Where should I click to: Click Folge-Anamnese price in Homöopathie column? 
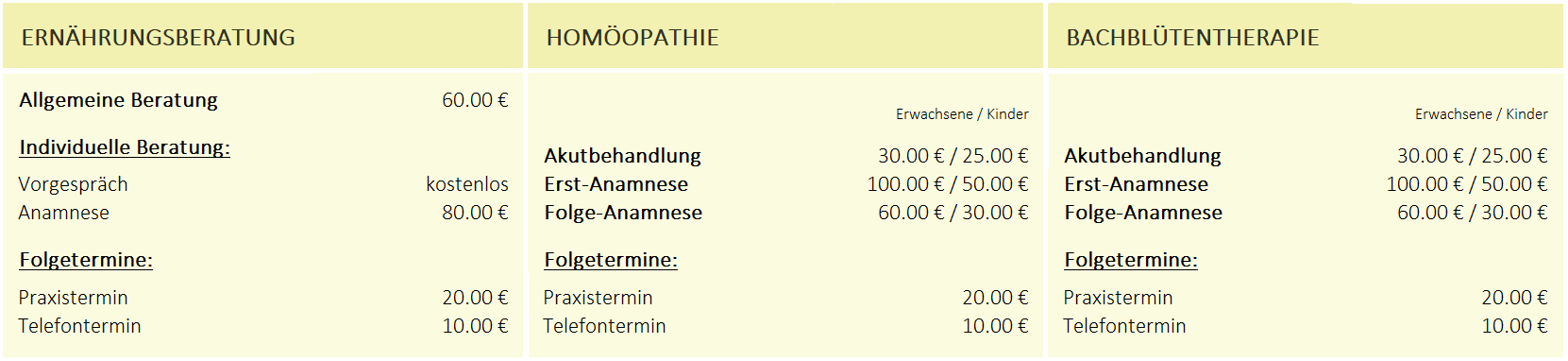(953, 213)
